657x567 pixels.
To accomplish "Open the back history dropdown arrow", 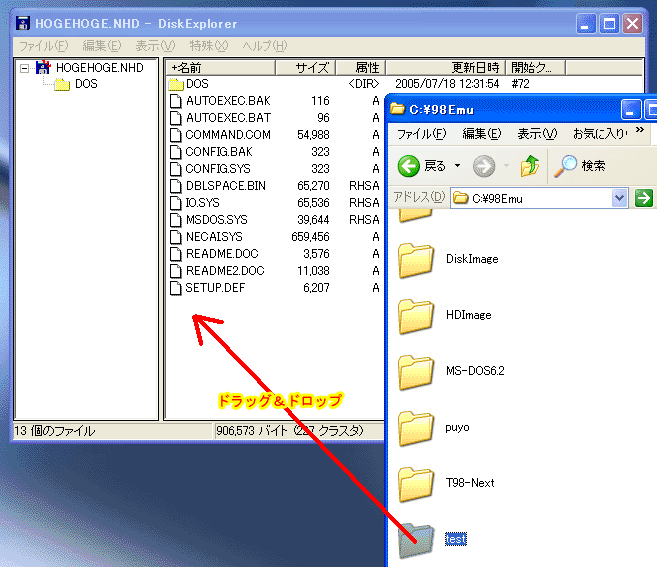I will coord(457,166).
